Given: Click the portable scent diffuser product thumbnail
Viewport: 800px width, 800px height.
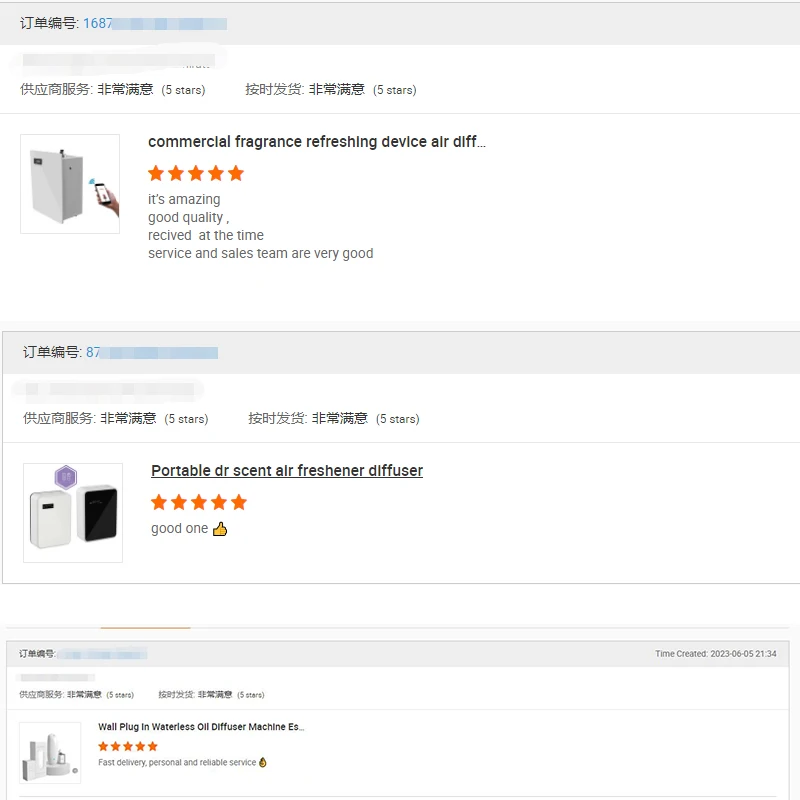Looking at the screenshot, I should 73,512.
